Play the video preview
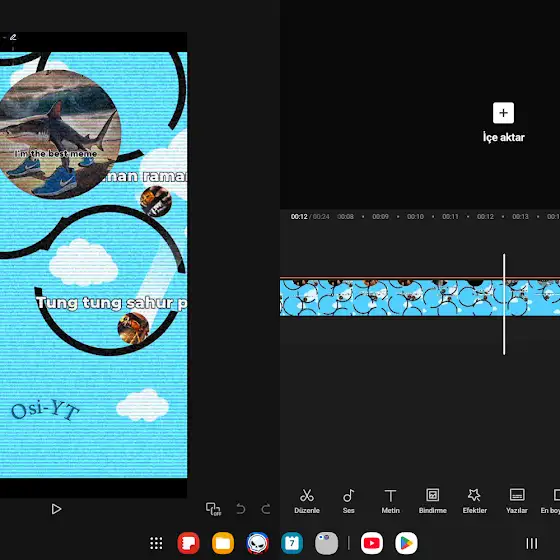Screen dimensions: 560x560 56,509
